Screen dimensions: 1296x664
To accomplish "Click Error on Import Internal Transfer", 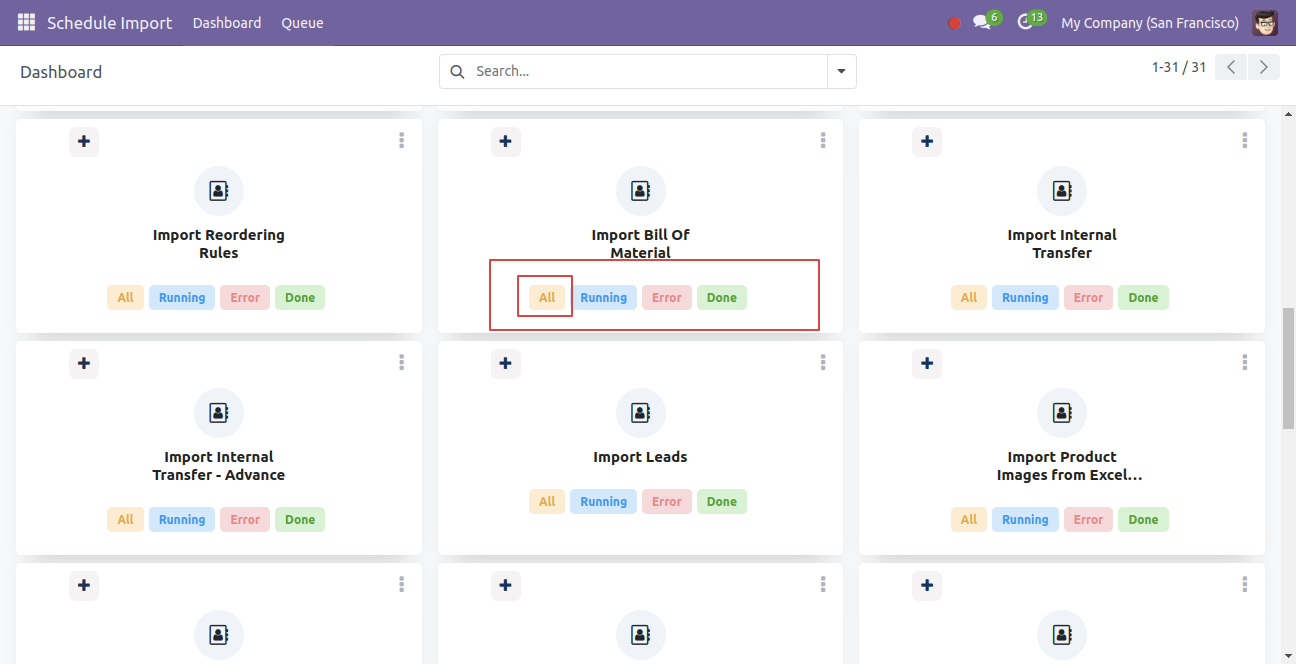I will pos(1088,298).
